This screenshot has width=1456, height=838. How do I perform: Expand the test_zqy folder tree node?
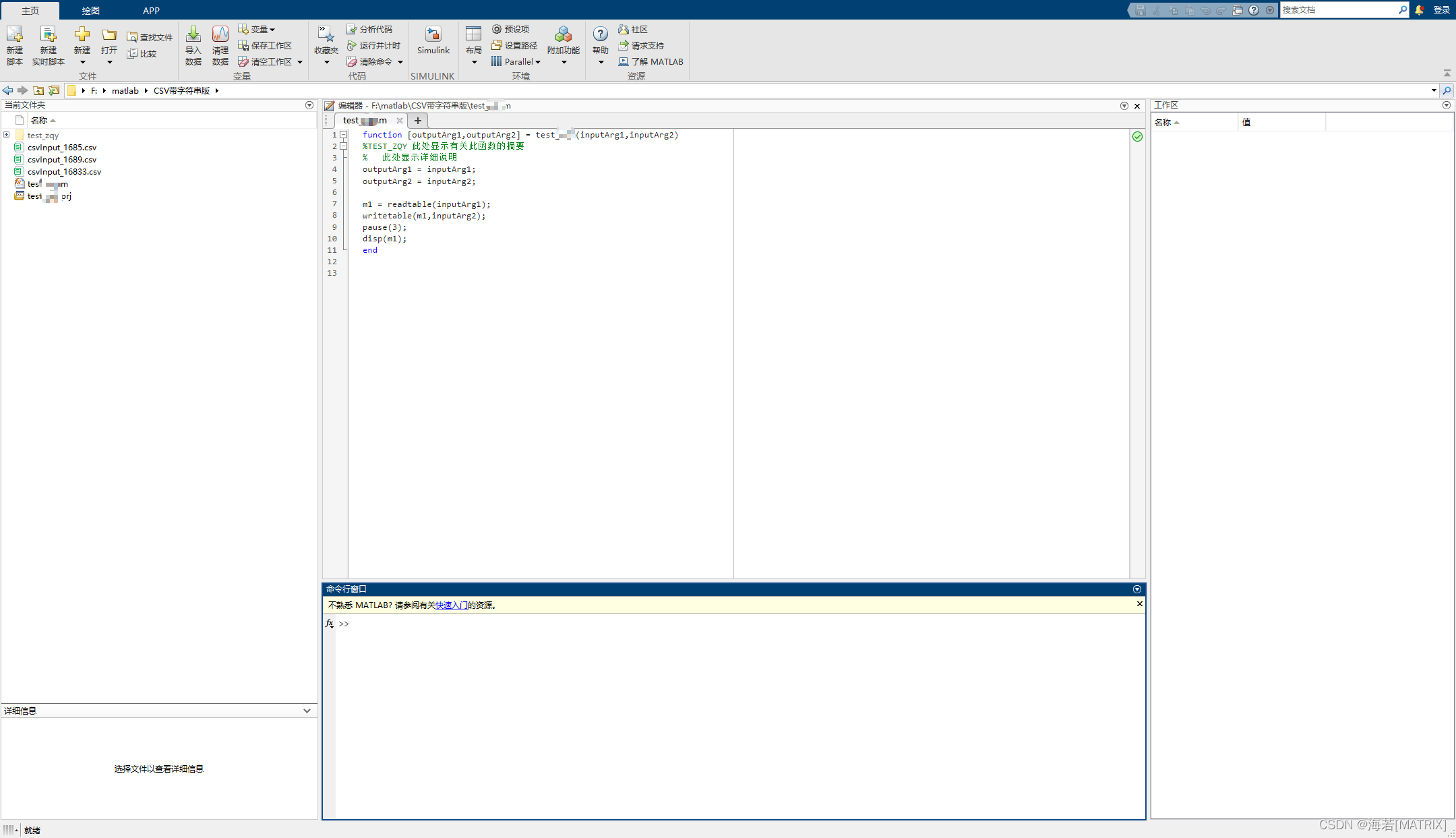[7, 135]
